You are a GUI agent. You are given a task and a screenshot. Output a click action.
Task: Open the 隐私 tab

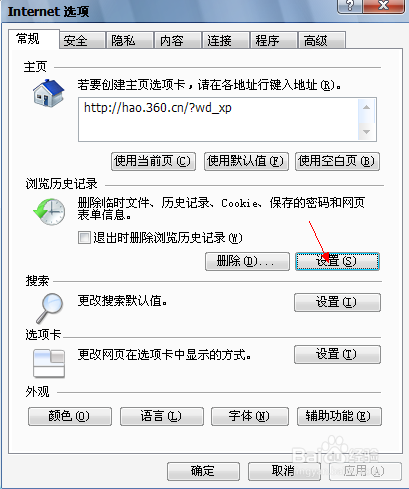pyautogui.click(x=130, y=41)
